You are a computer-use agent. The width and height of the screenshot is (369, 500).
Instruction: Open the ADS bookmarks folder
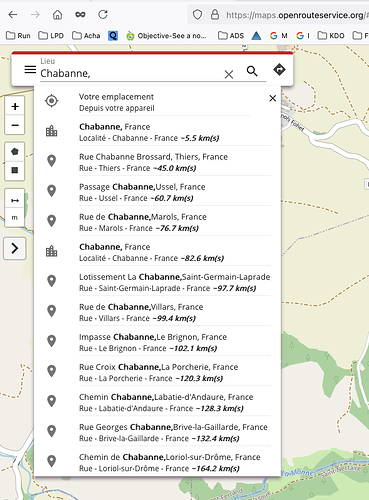tap(231, 35)
